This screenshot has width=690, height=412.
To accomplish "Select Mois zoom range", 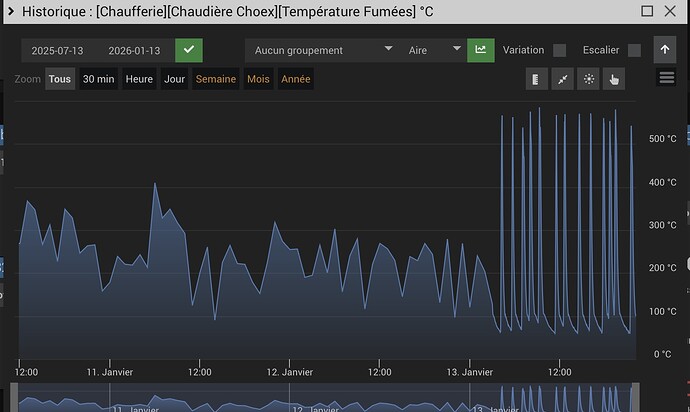I will coord(258,79).
